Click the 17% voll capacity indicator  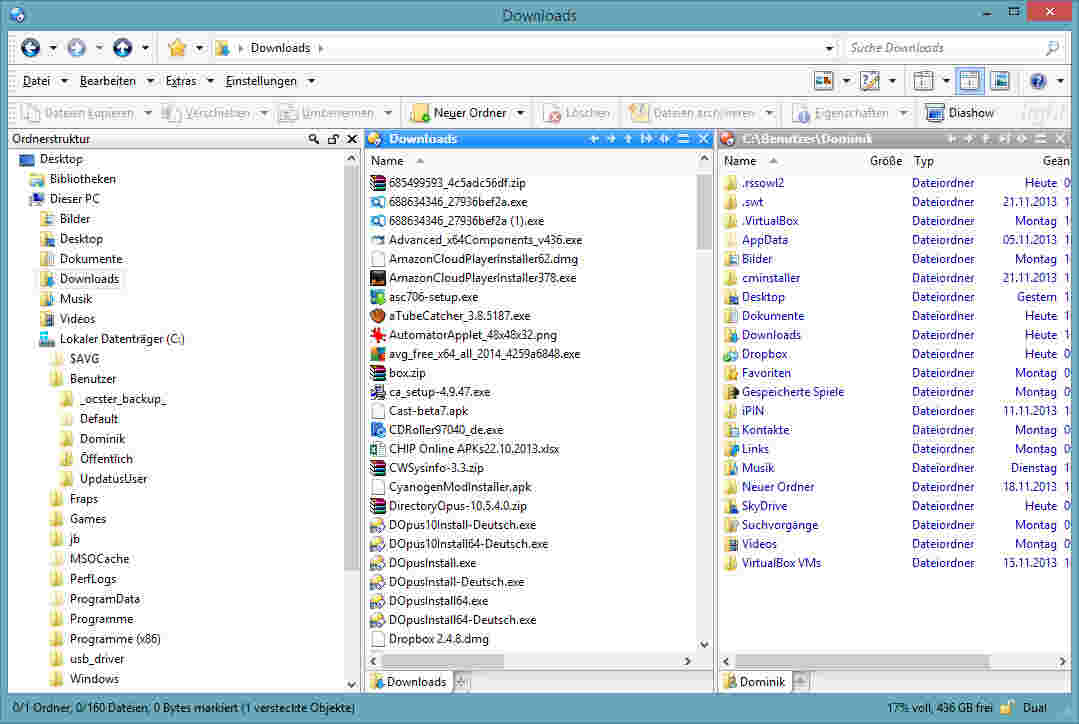click(905, 707)
